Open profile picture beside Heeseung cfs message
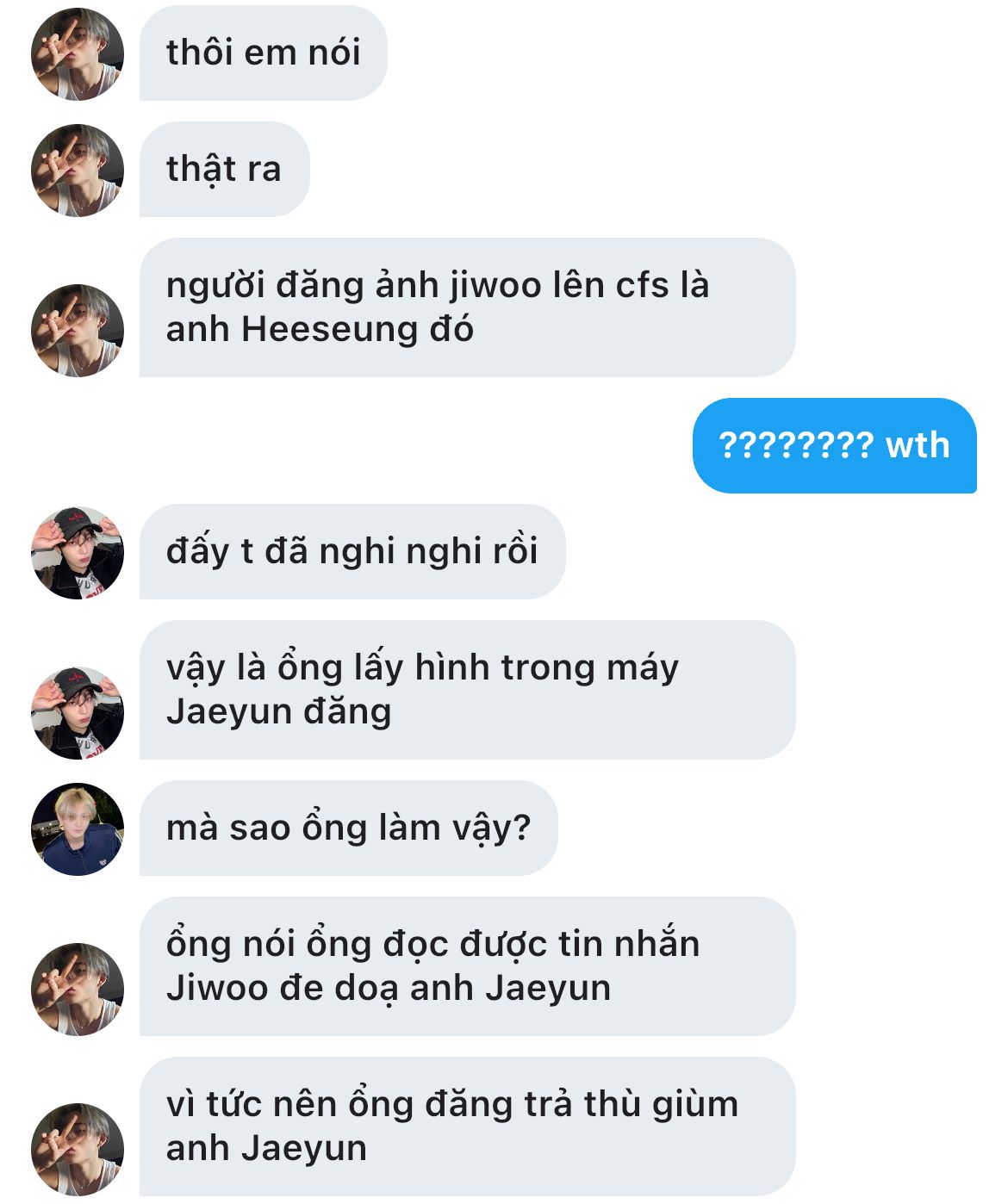Screen dimensions: 1008x1204 click(x=78, y=331)
